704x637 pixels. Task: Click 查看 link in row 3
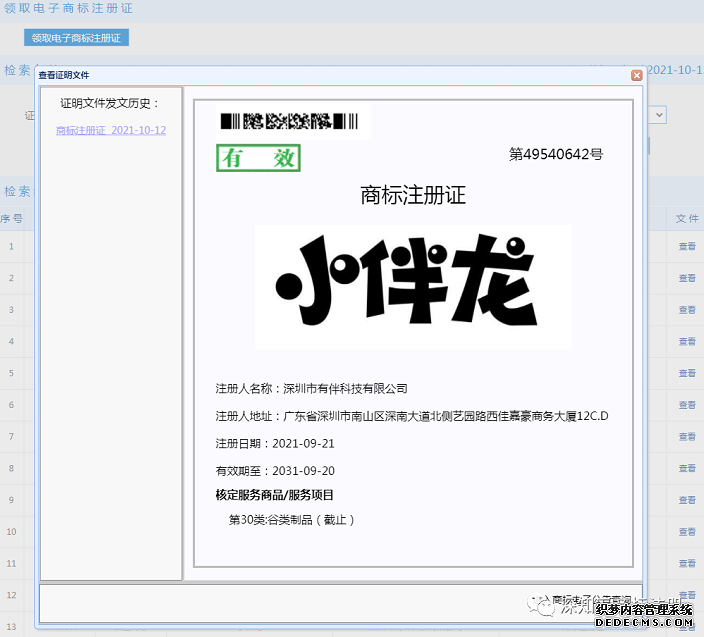click(x=687, y=310)
